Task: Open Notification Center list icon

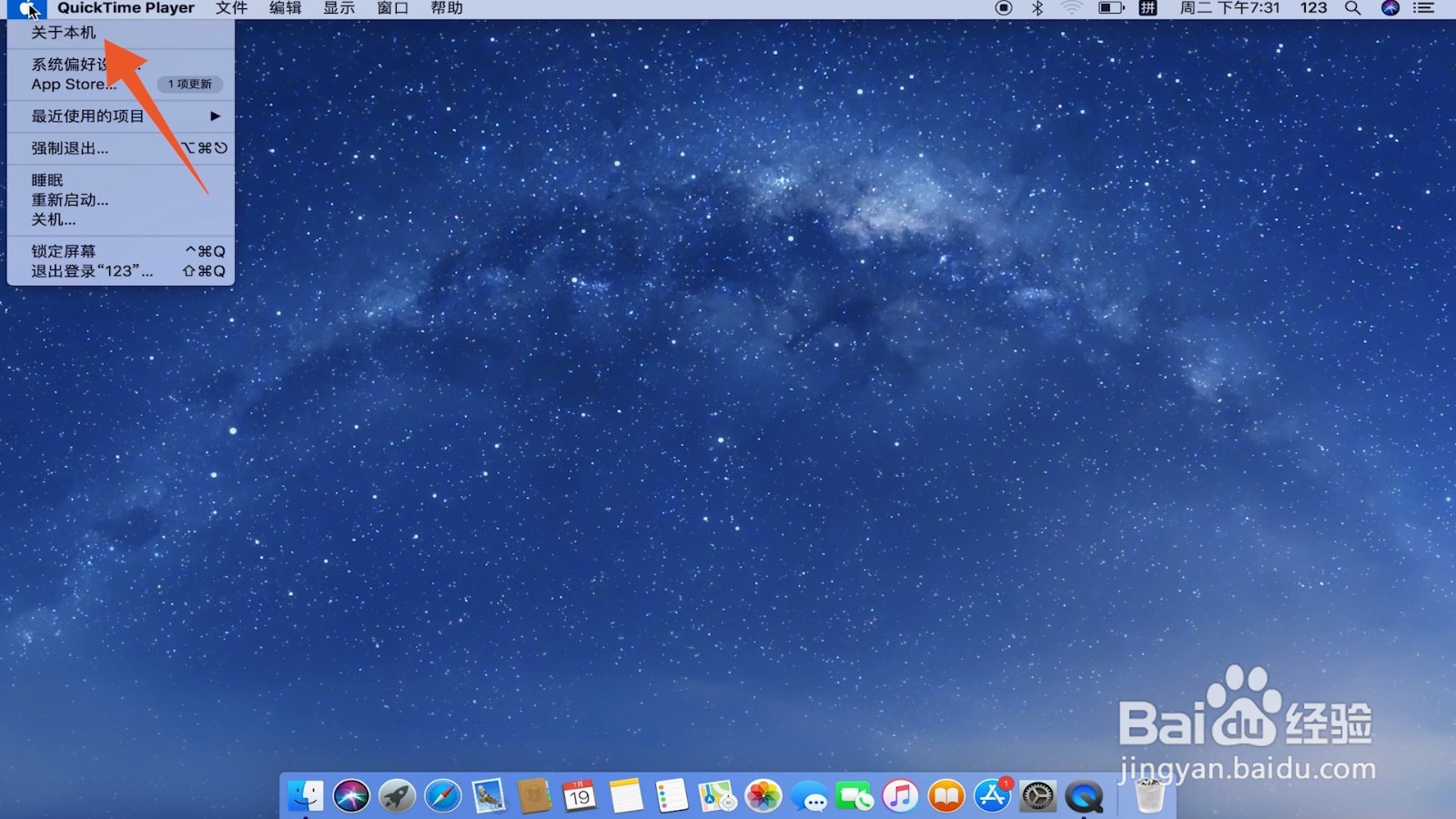Action: coord(1424,8)
